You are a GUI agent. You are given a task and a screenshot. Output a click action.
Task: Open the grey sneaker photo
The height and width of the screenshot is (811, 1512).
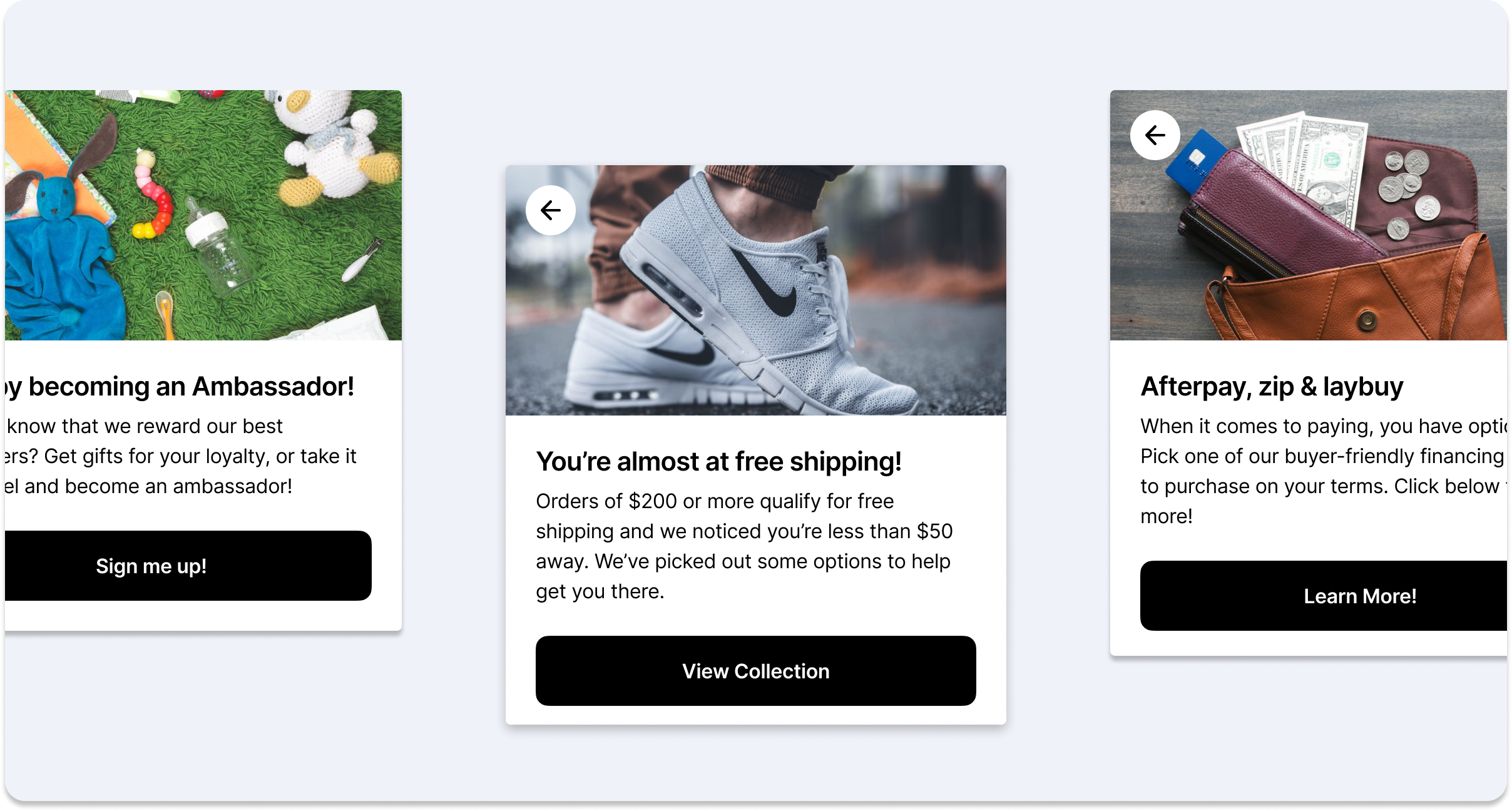point(756,290)
